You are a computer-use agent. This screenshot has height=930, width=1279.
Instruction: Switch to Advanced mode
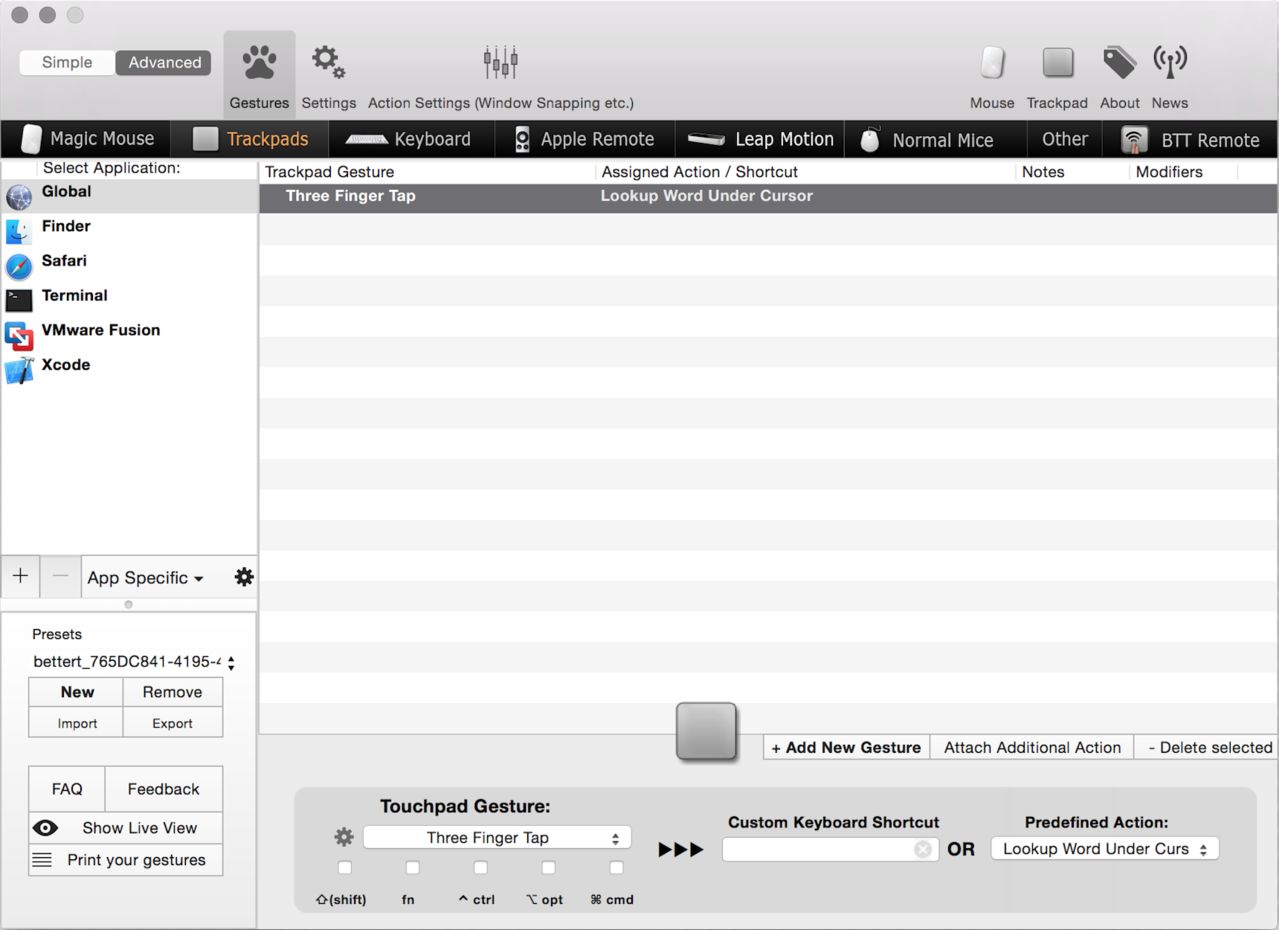(x=164, y=62)
